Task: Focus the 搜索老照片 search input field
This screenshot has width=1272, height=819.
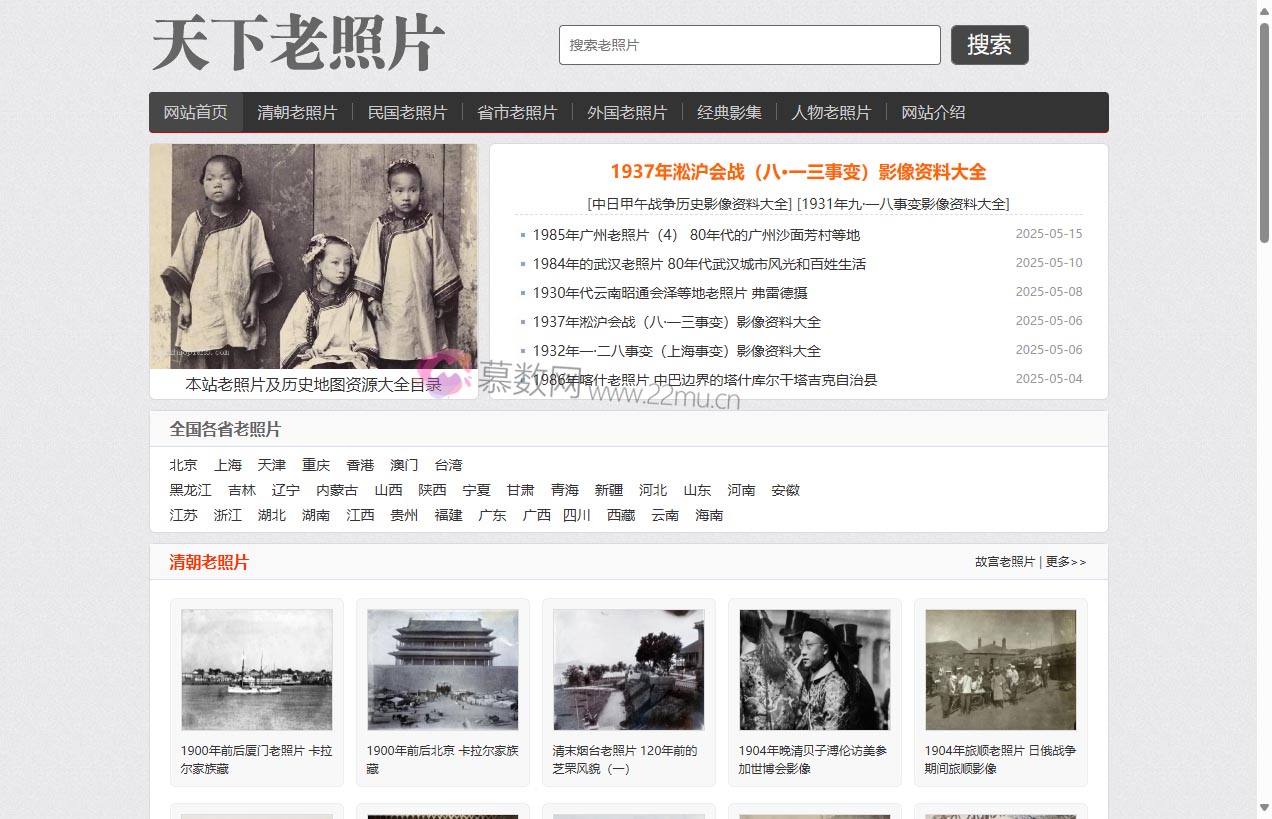Action: [x=749, y=45]
